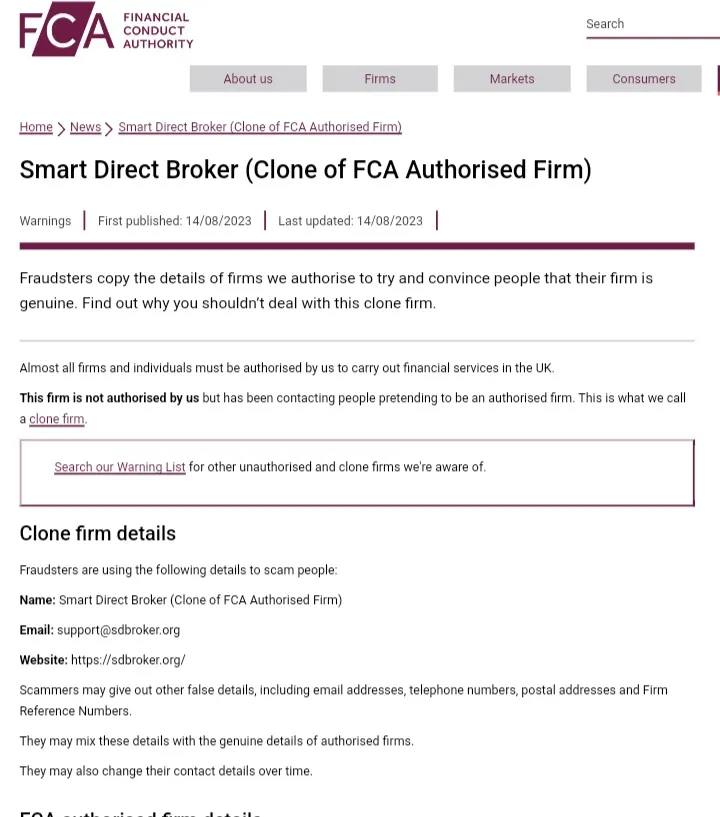720x817 pixels.
Task: Click the chevron after Home breadcrumb
Action: tap(61, 129)
